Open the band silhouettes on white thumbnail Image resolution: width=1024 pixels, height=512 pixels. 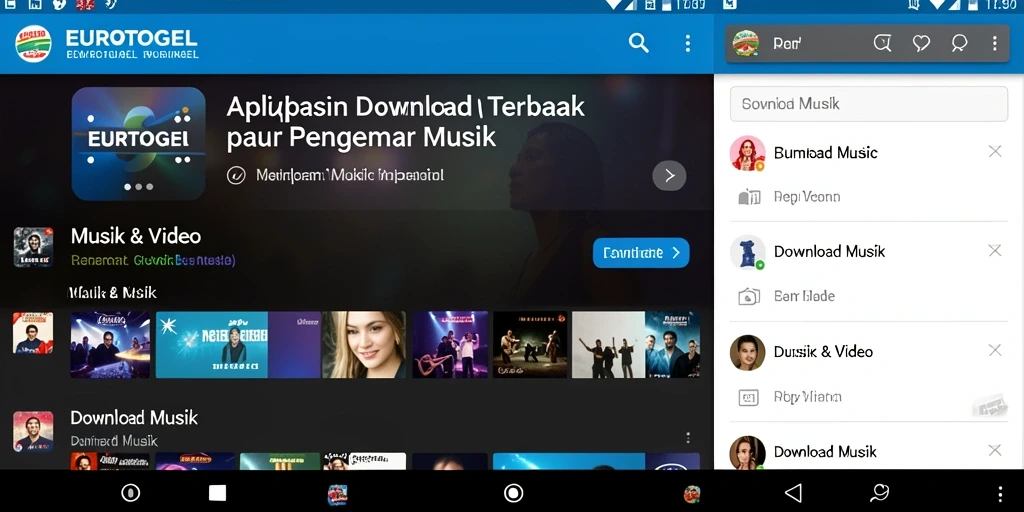pos(608,344)
